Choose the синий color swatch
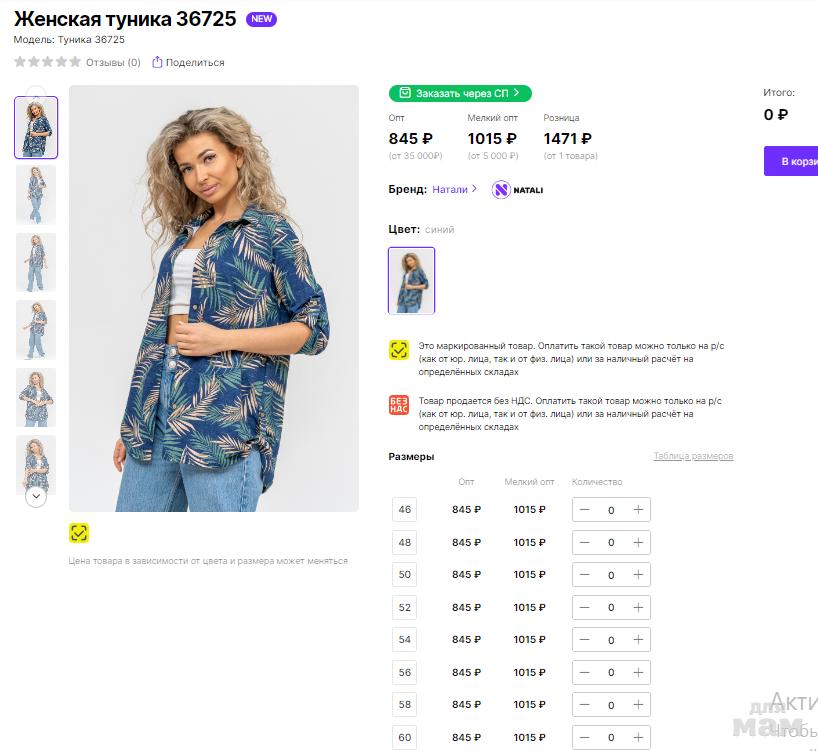 (x=411, y=280)
